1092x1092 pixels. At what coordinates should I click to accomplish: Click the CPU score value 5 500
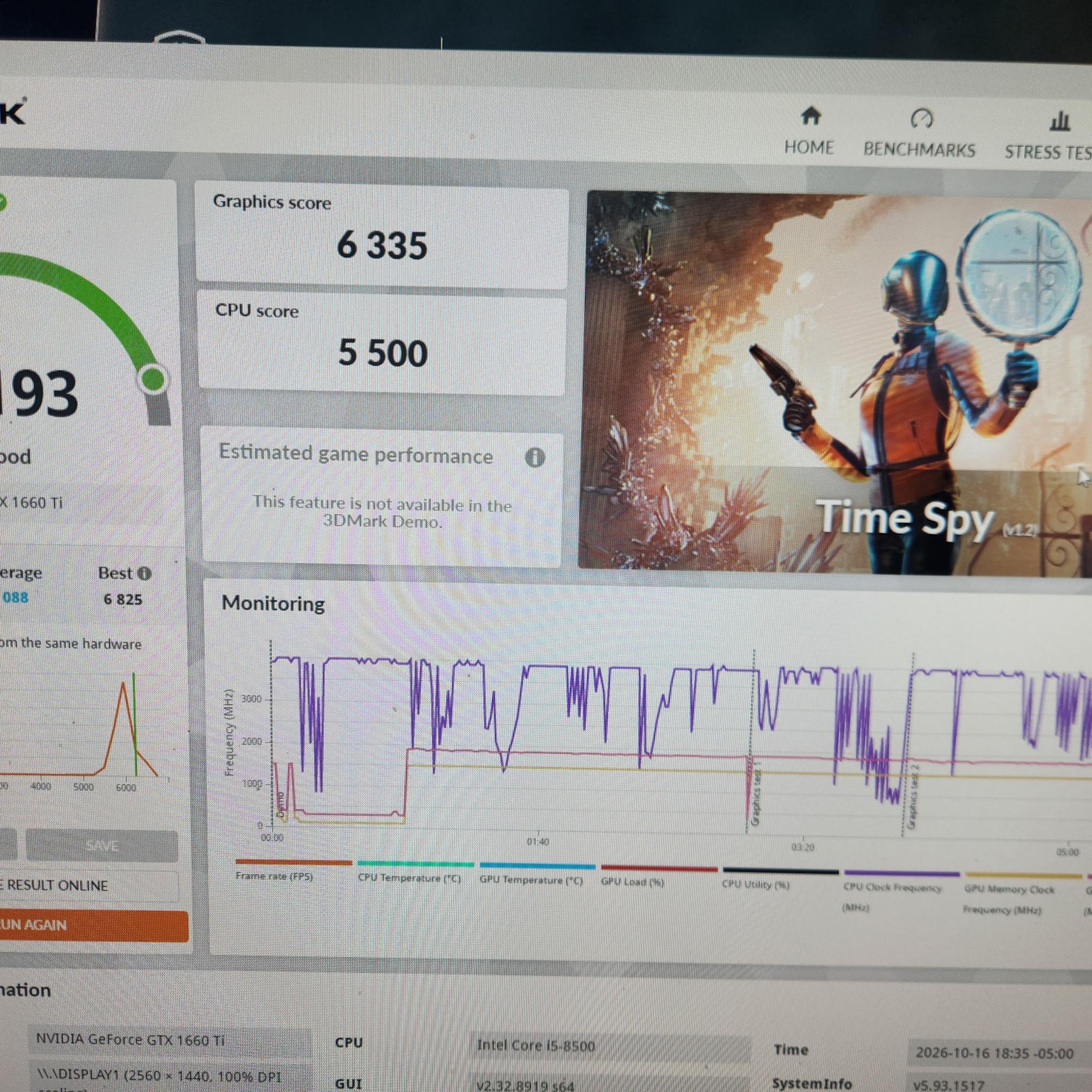point(383,352)
